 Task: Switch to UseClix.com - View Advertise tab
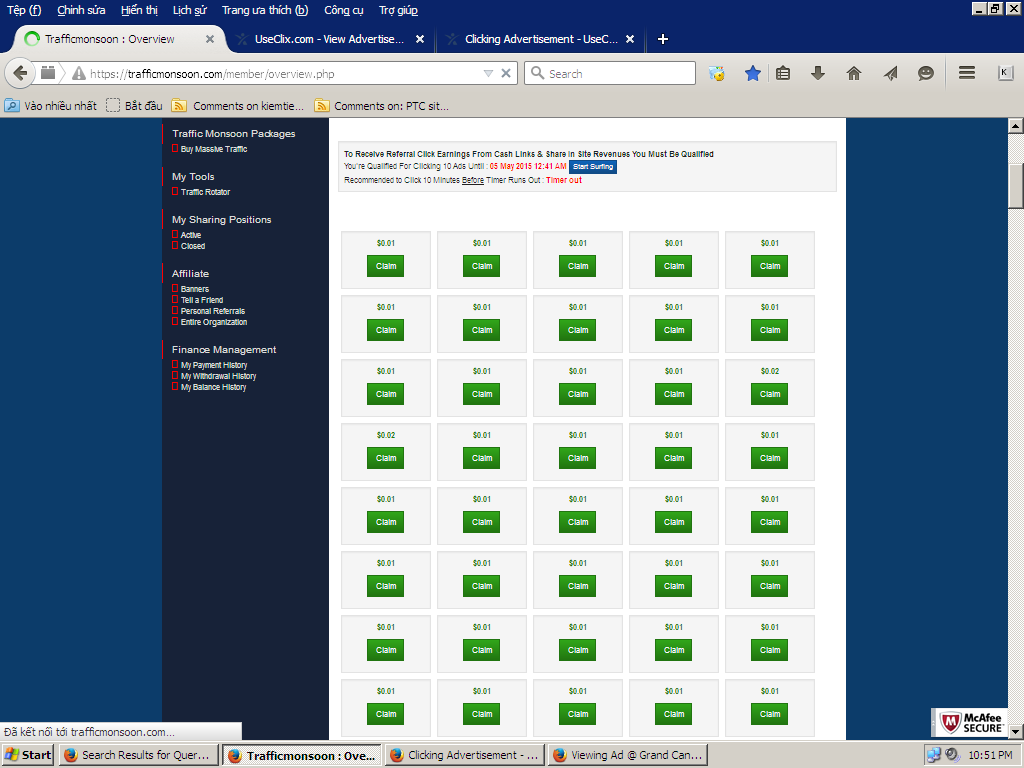328,39
